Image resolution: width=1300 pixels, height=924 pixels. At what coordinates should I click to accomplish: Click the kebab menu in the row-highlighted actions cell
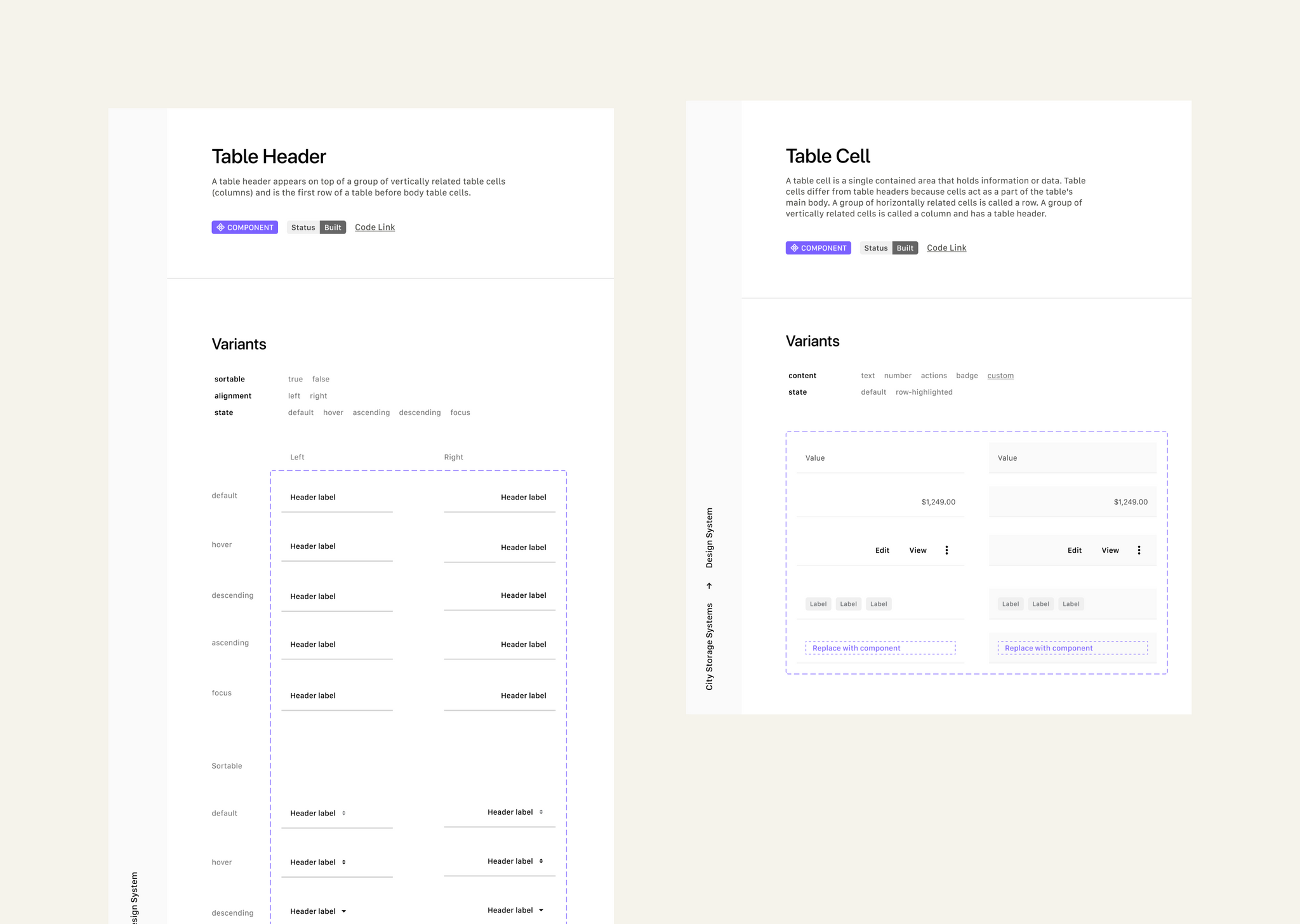tap(1139, 550)
